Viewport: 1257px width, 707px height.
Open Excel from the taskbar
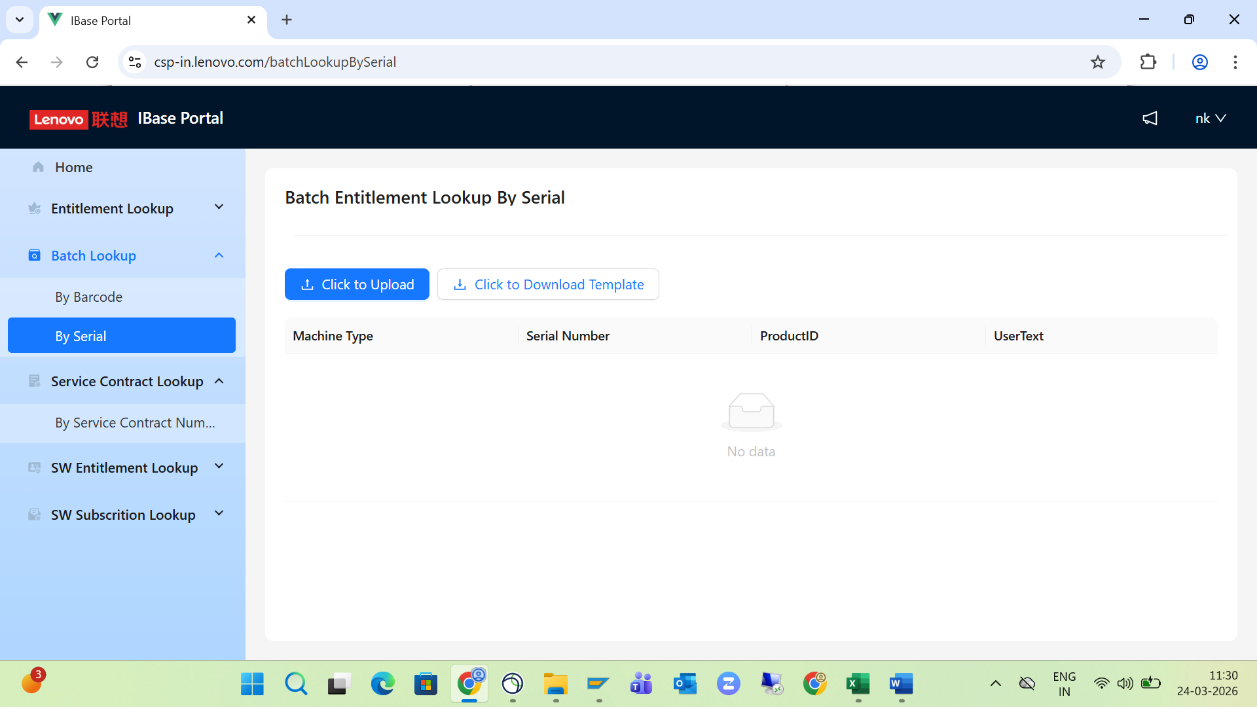point(857,684)
